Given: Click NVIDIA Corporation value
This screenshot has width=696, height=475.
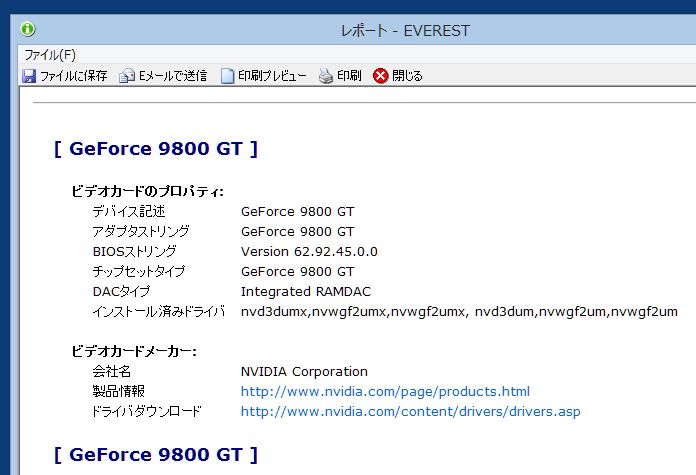Looking at the screenshot, I should (304, 372).
